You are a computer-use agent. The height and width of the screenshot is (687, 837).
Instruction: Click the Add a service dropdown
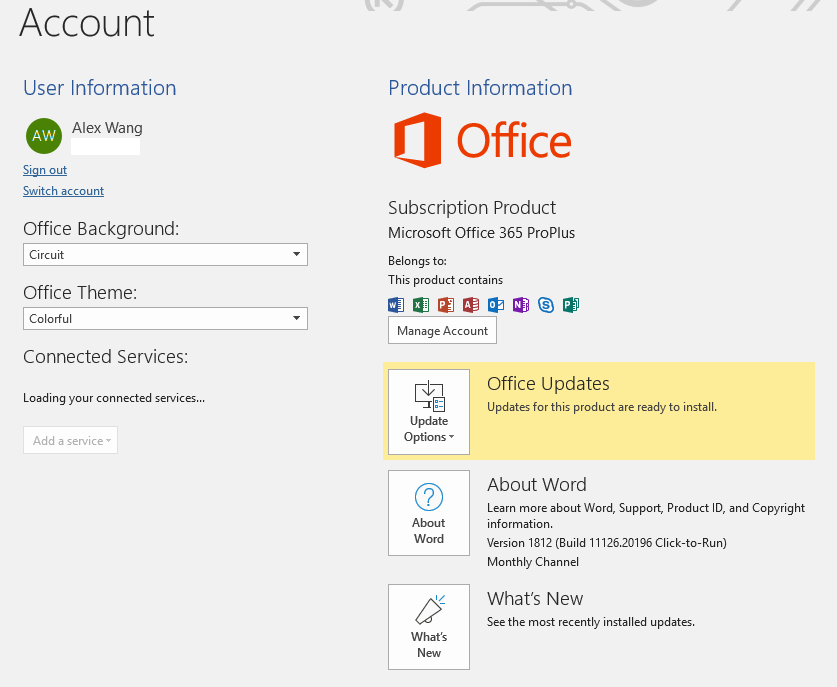pos(70,440)
